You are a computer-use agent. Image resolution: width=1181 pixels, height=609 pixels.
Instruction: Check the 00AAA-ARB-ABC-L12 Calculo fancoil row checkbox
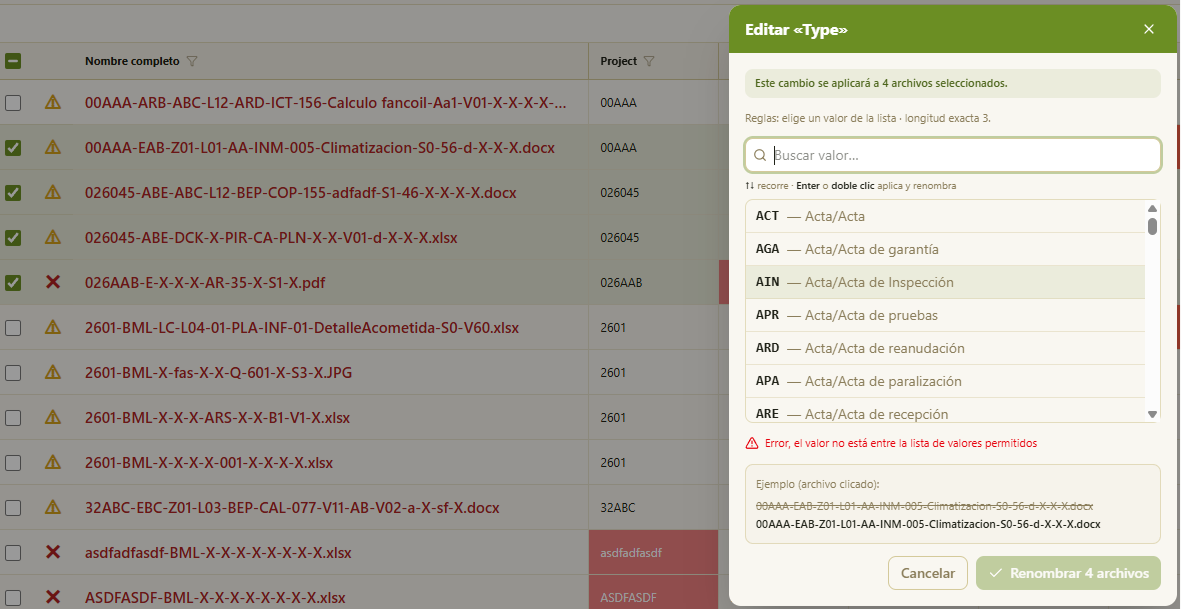click(13, 102)
